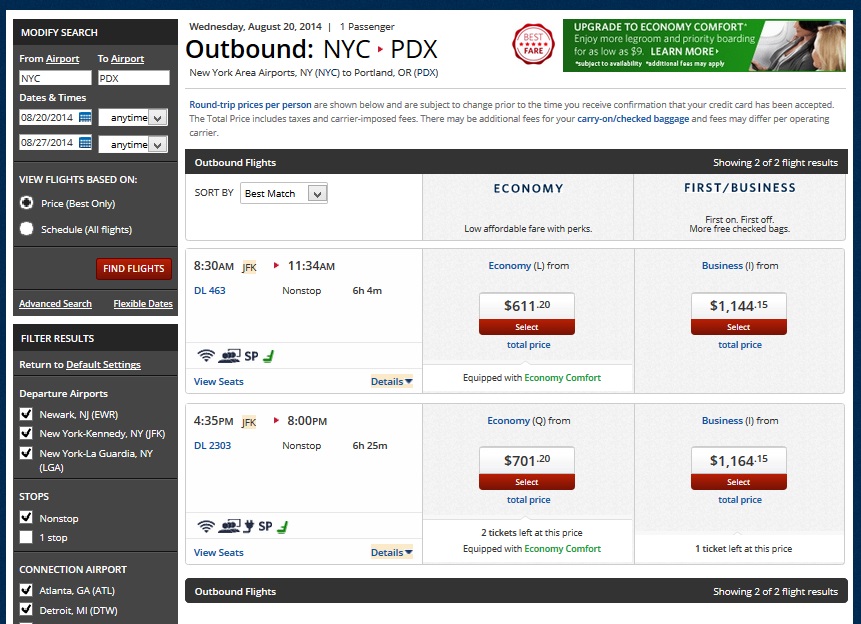Click the Wi-Fi icon on flight DL 463

point(205,355)
